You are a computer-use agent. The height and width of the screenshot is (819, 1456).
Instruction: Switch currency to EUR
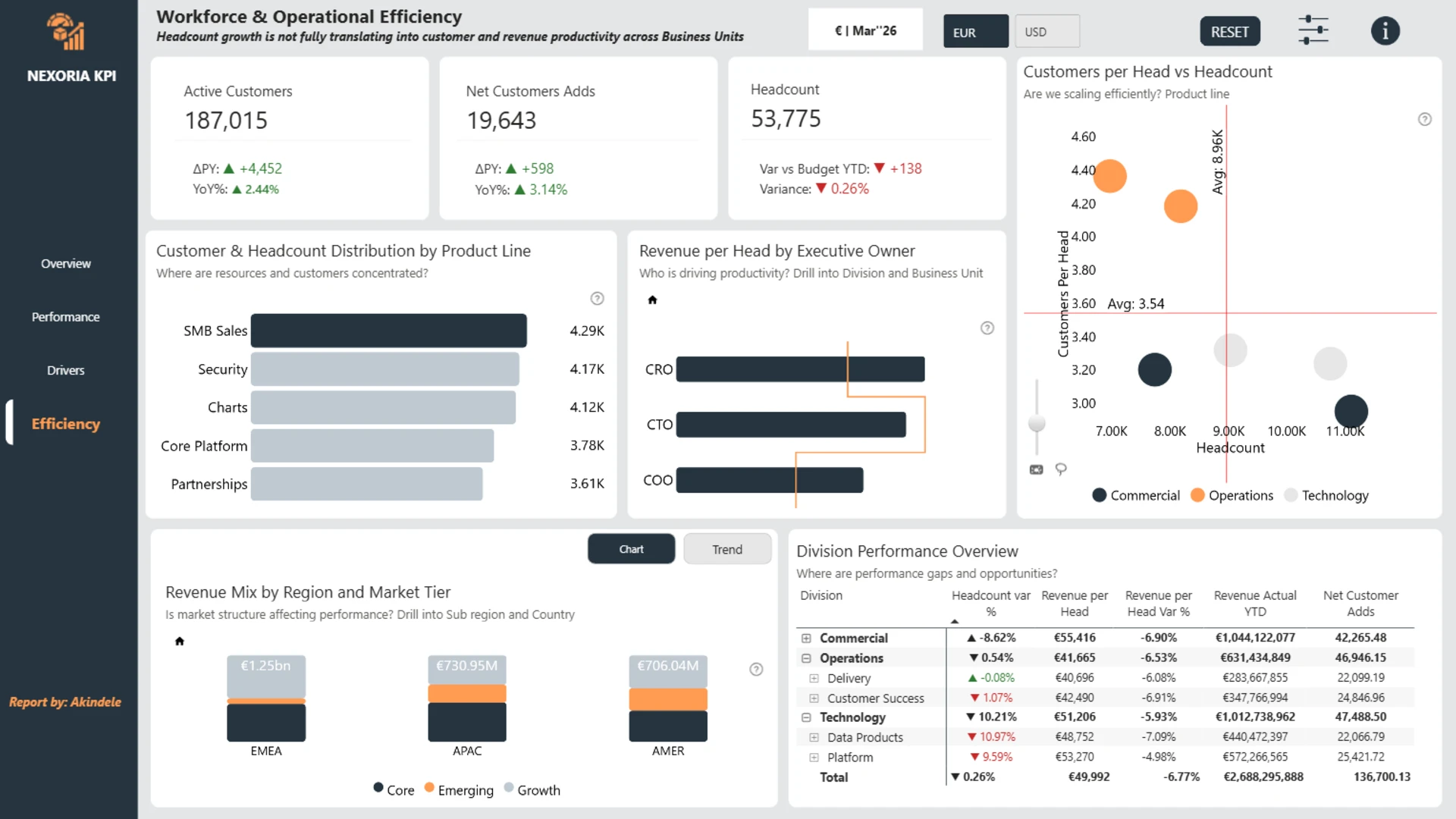[975, 32]
